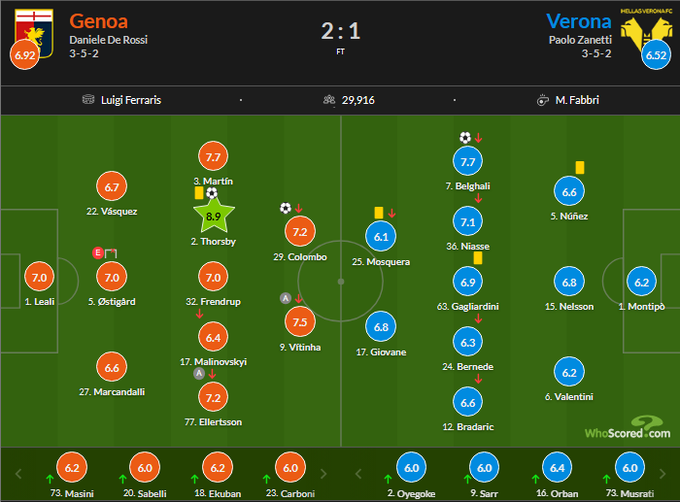Click the stadium icon beside Luigi Ferraris
680x502 pixels.
coord(92,100)
